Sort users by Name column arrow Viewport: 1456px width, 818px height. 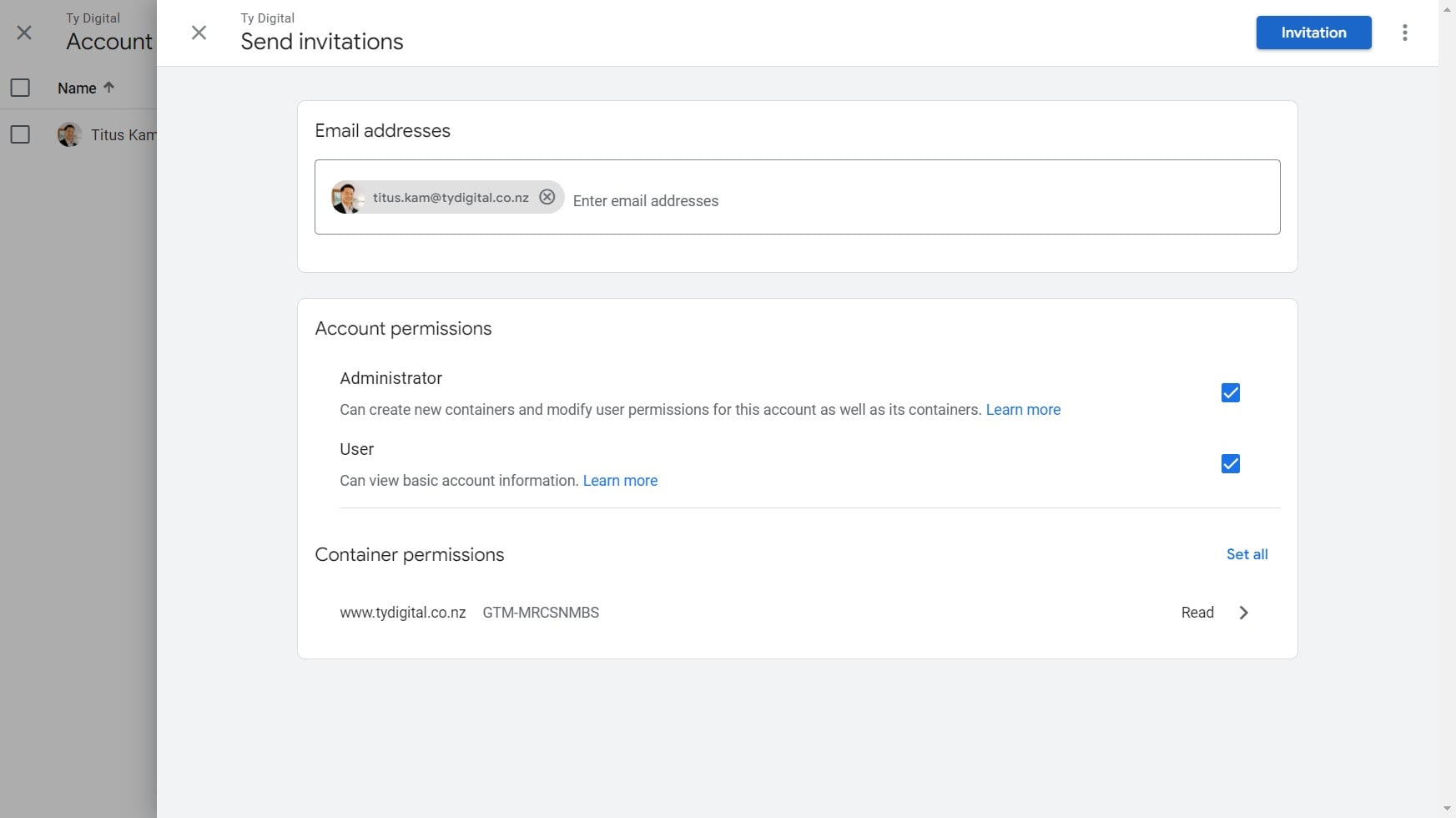coord(108,88)
